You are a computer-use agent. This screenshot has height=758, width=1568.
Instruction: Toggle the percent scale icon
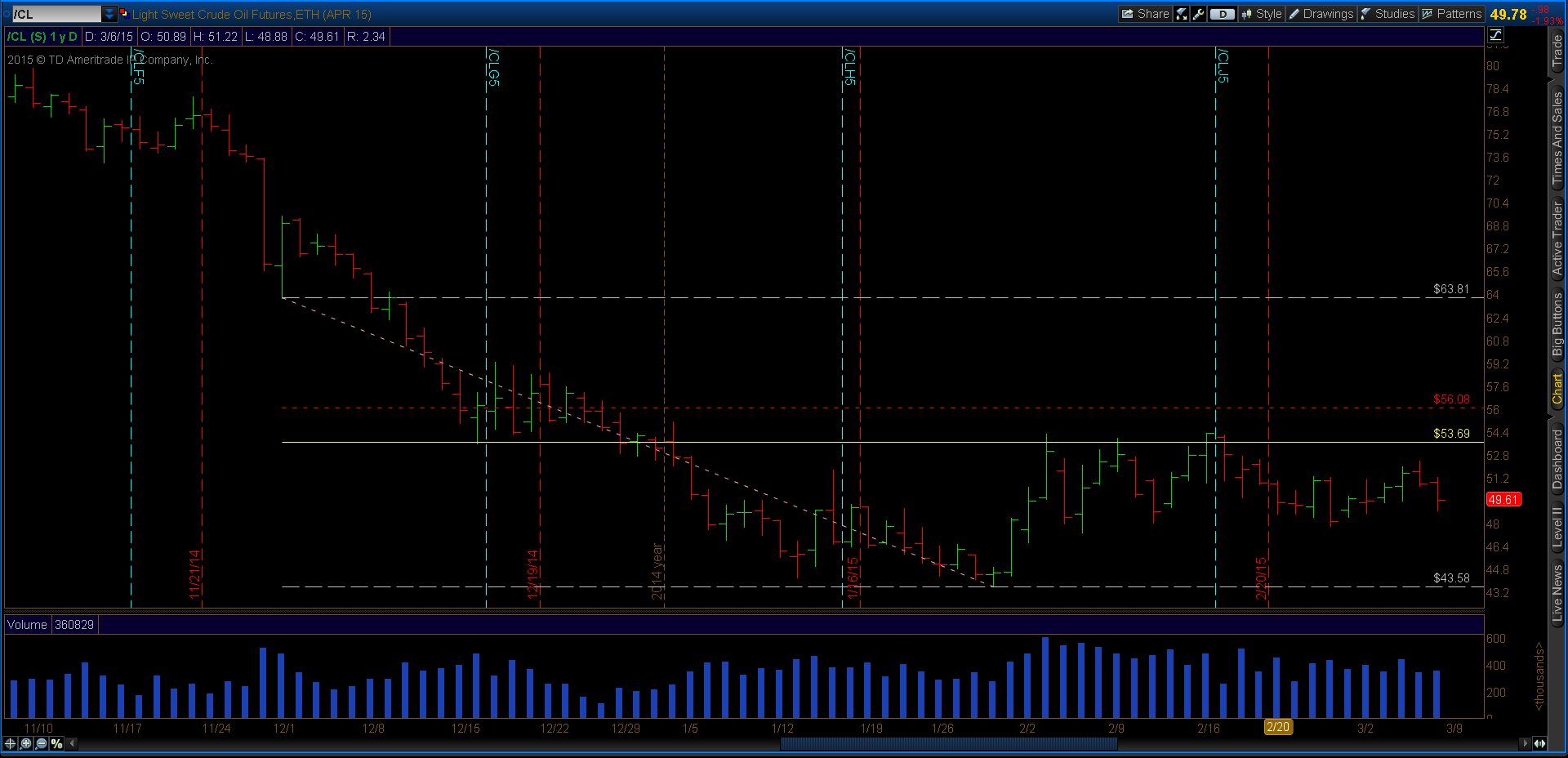(x=56, y=743)
